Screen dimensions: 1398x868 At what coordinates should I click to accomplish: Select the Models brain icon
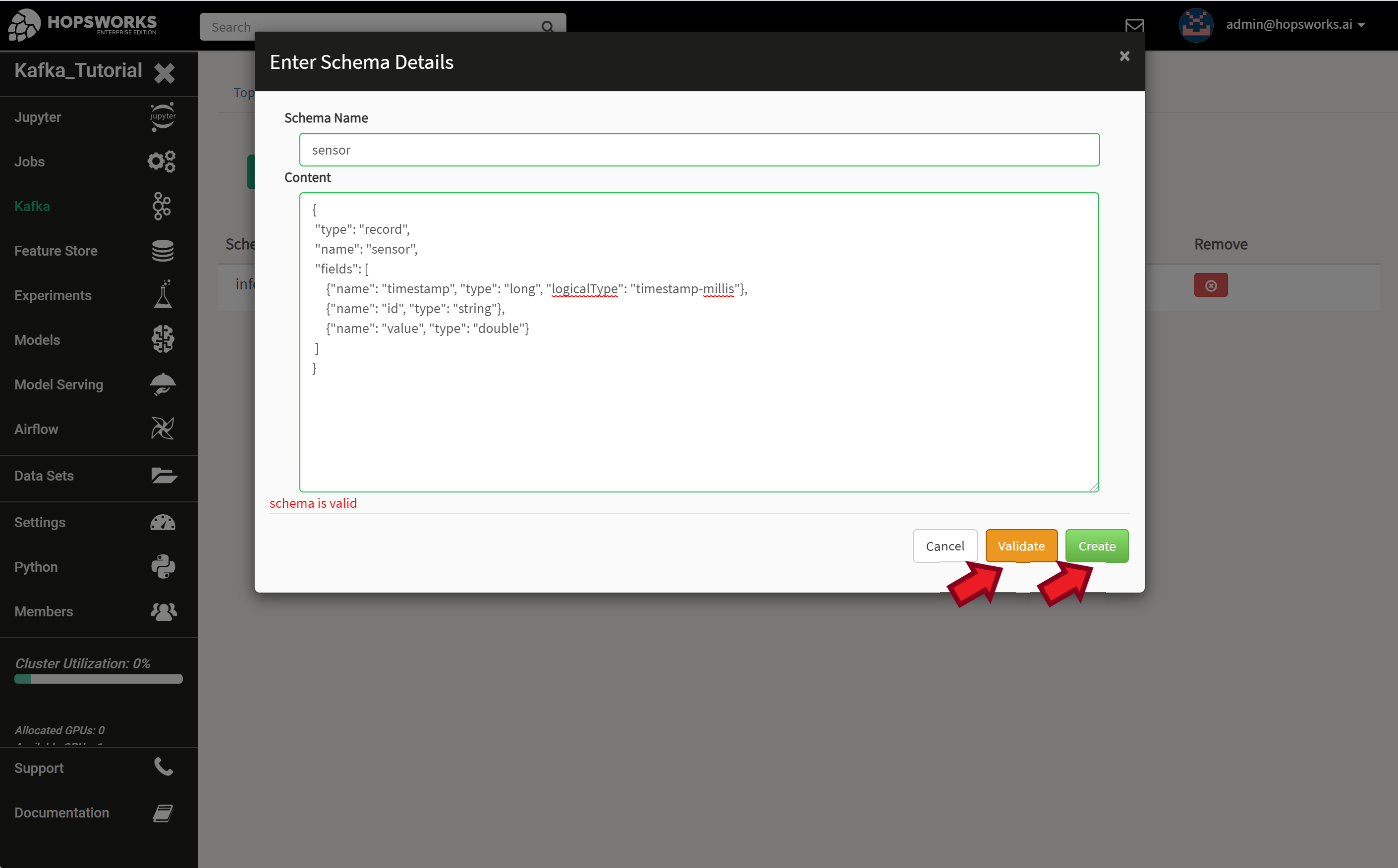pyautogui.click(x=162, y=339)
